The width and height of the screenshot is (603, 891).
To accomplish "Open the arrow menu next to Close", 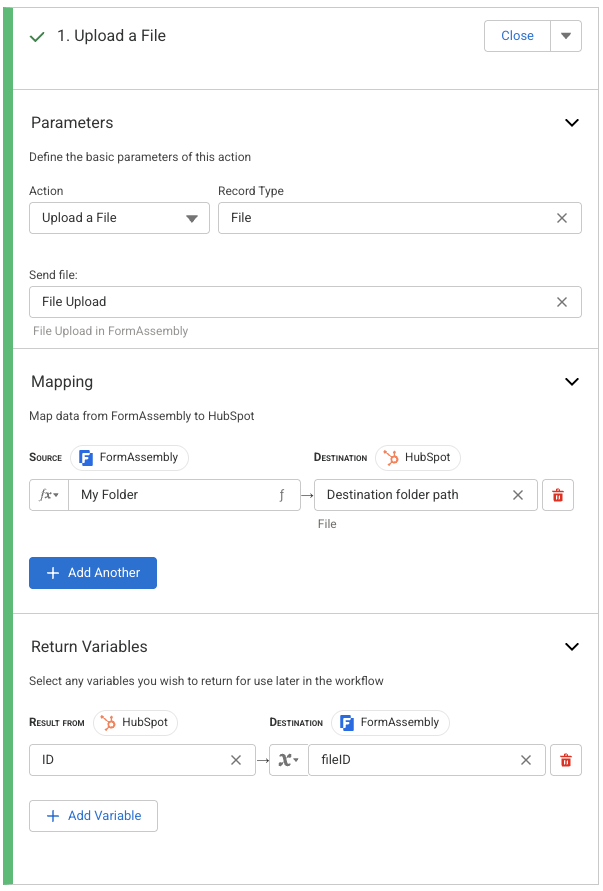I will tap(565, 36).
